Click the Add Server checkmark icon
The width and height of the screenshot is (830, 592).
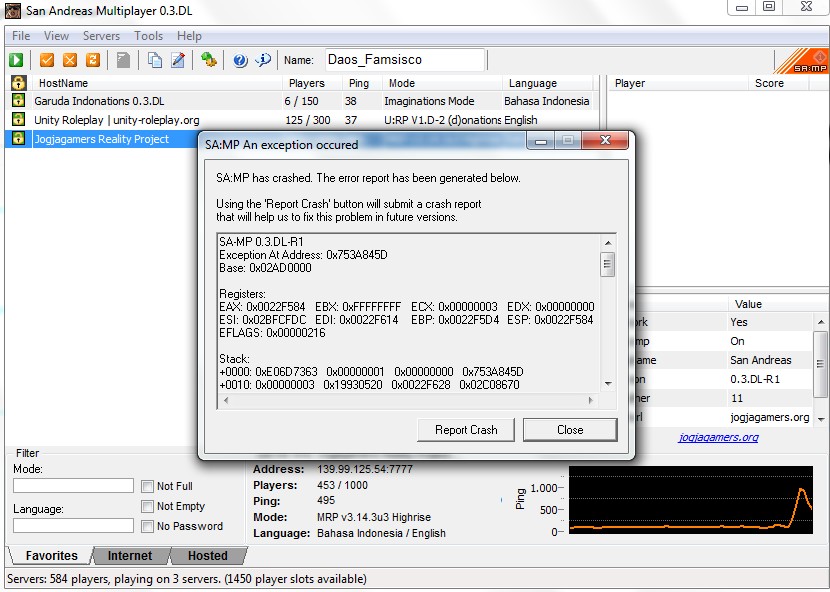pyautogui.click(x=47, y=60)
